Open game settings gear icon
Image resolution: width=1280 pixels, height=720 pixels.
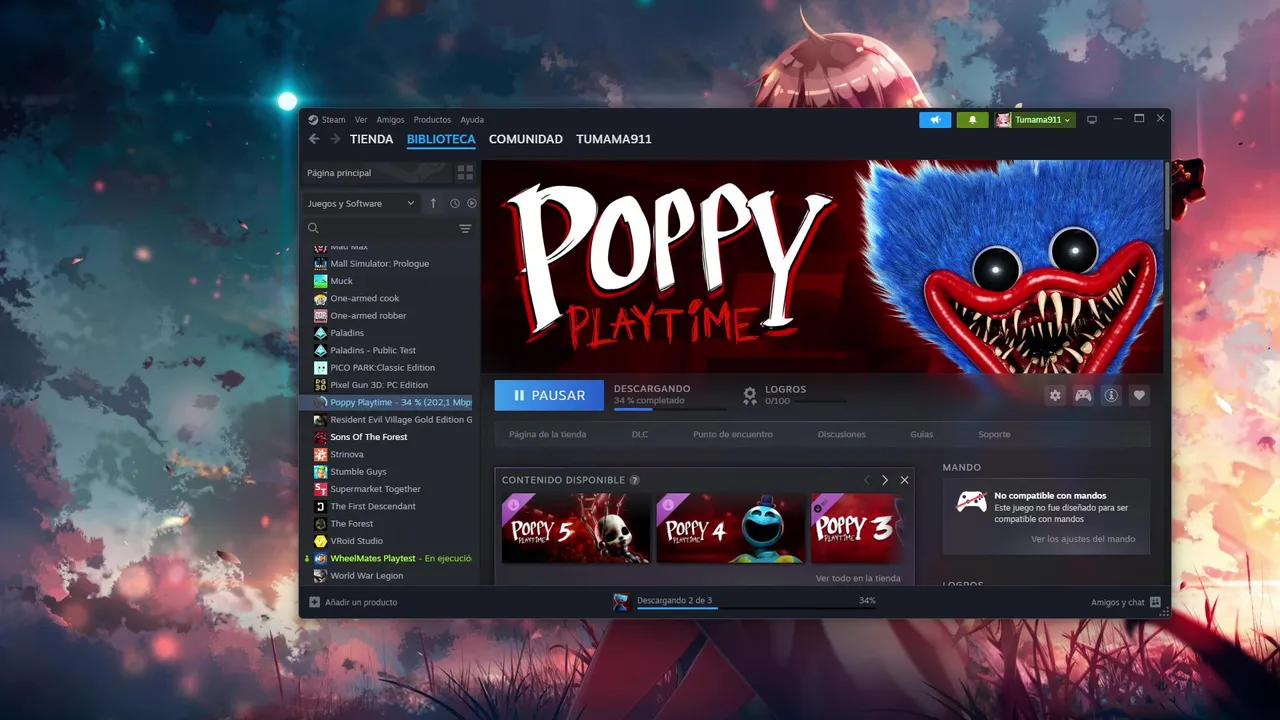coord(1055,396)
